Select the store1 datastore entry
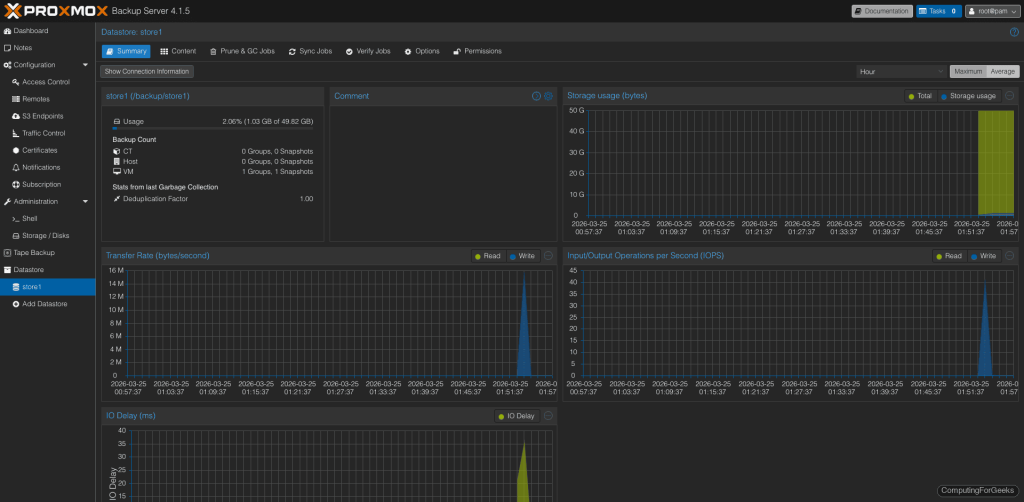This screenshot has width=1024, height=502. coord(48,287)
